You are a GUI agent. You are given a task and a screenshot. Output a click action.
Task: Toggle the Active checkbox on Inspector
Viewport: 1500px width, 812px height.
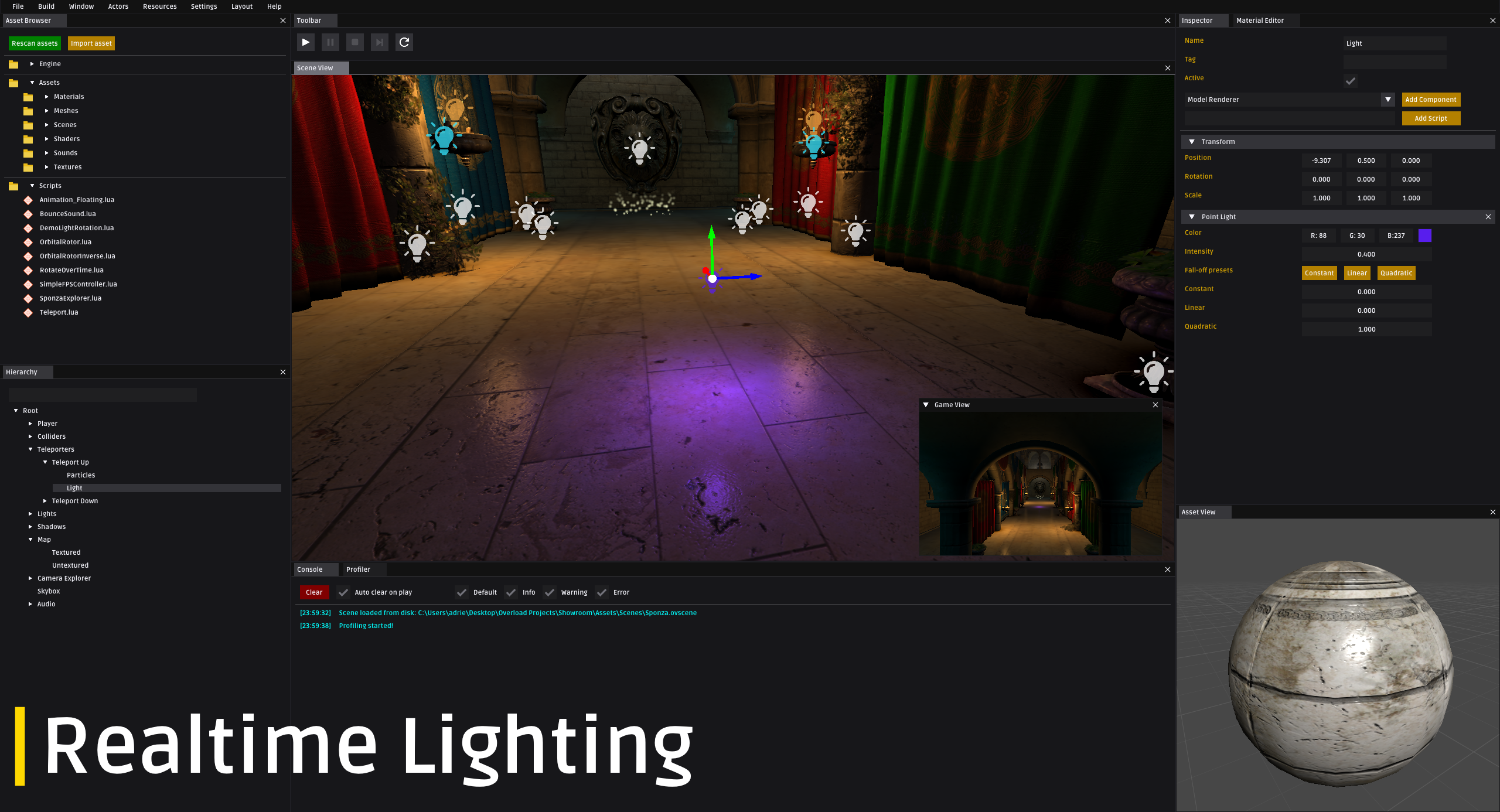[1351, 80]
